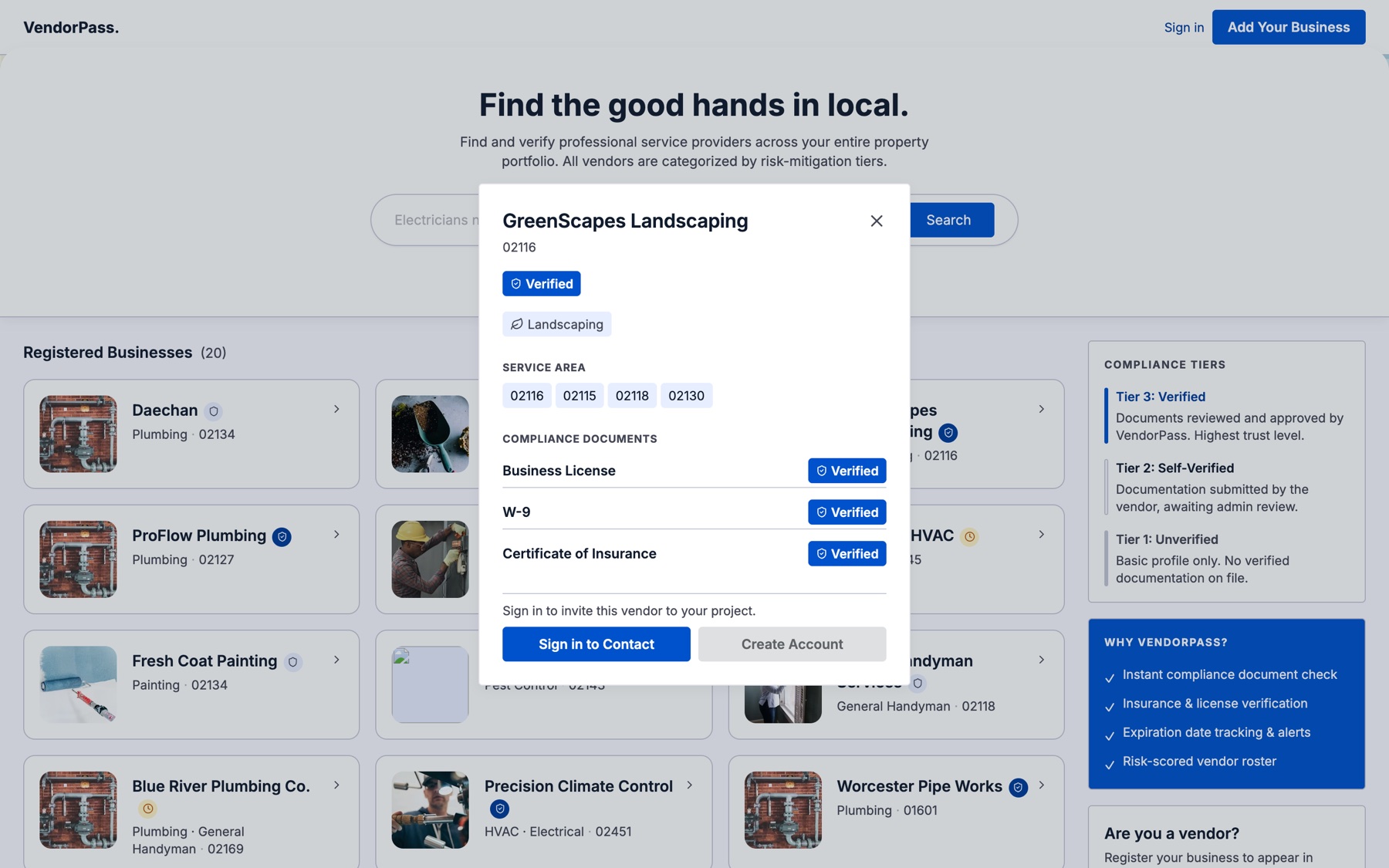1389x868 pixels.
Task: Open the Add Your Business page
Action: pos(1289,27)
